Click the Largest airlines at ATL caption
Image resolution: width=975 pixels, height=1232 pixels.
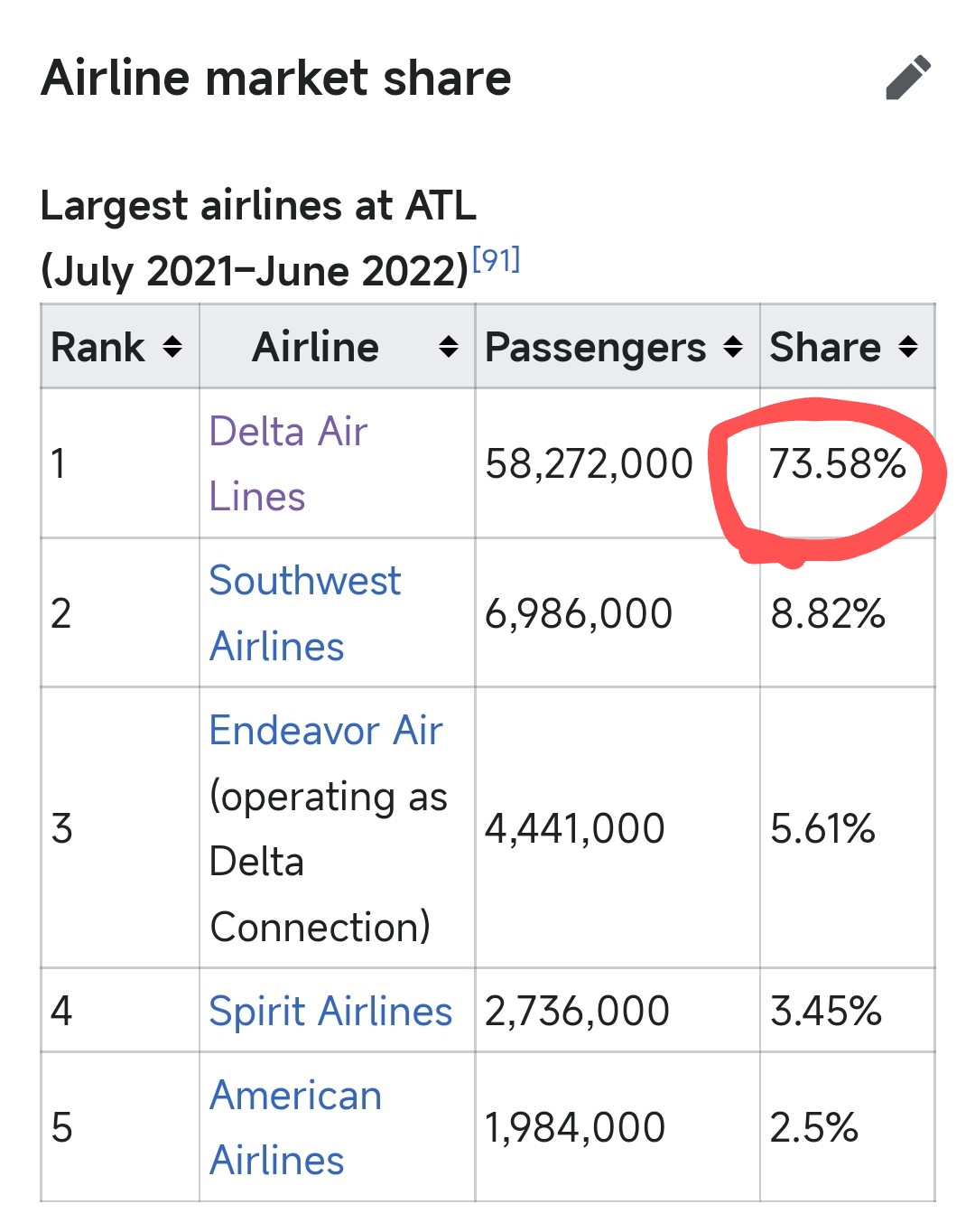tap(258, 206)
